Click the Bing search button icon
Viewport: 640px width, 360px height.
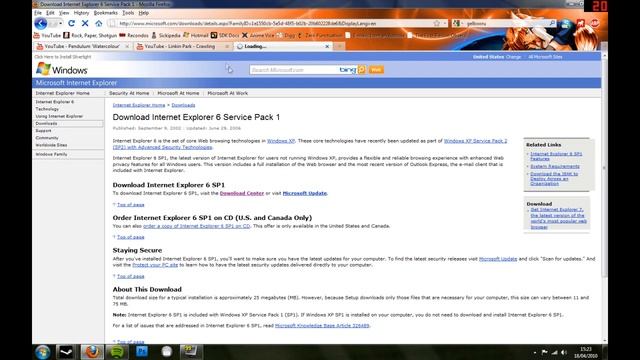(362, 70)
